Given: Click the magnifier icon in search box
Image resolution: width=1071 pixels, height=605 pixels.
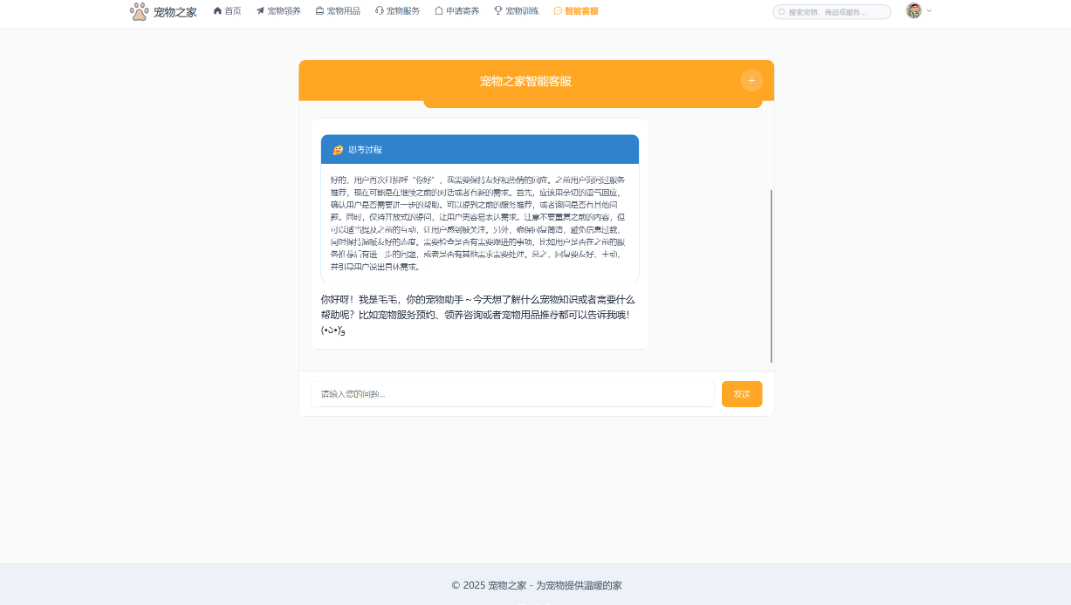Looking at the screenshot, I should click(x=782, y=12).
